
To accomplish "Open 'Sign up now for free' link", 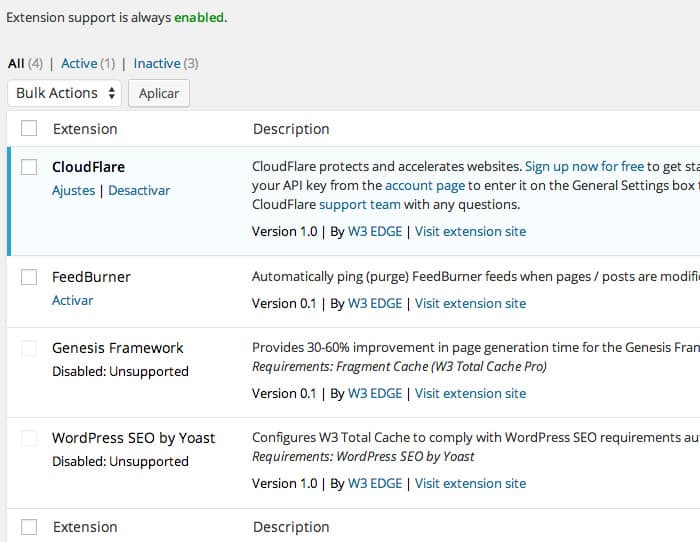I will tap(584, 167).
